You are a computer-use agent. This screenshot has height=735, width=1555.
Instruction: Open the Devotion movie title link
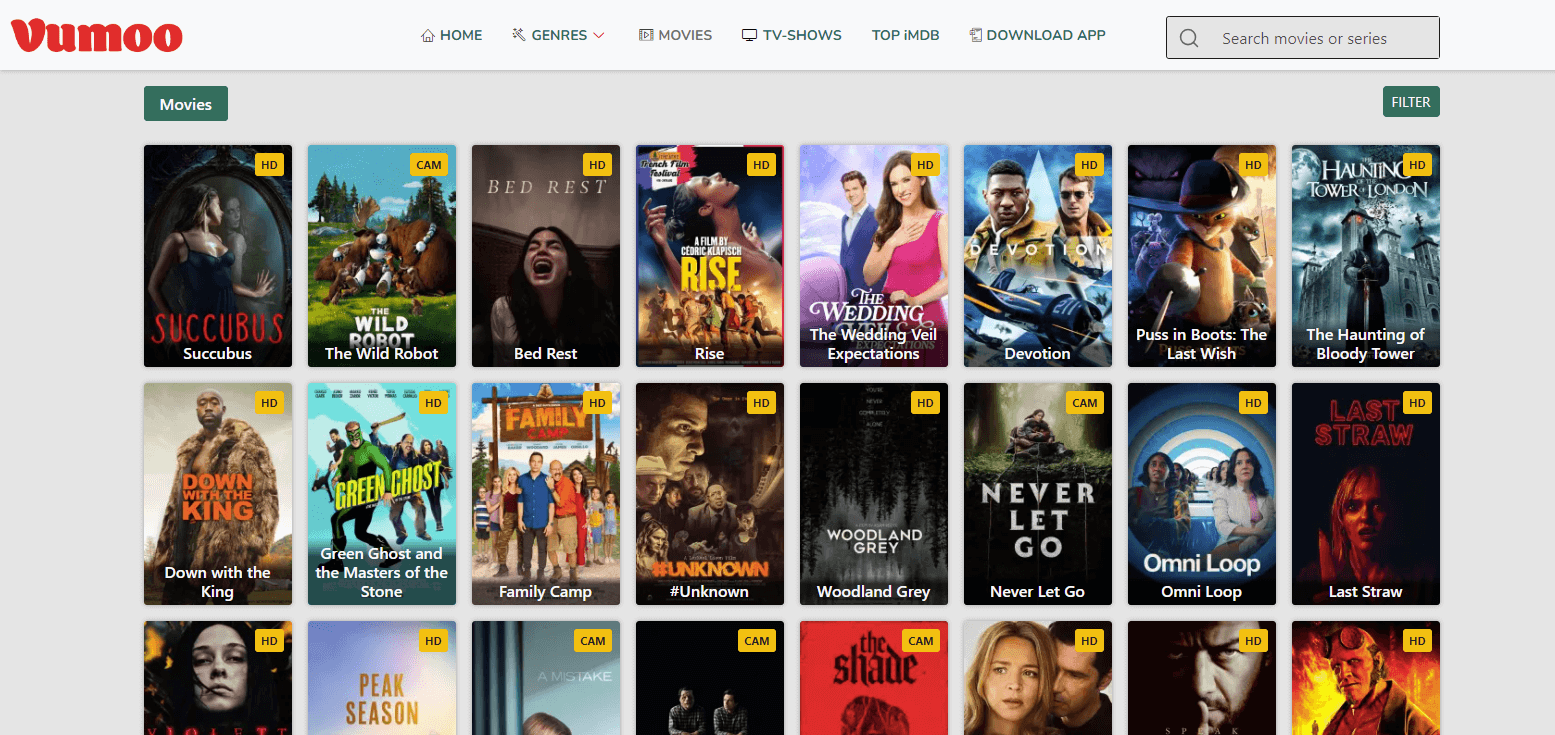(x=1037, y=354)
